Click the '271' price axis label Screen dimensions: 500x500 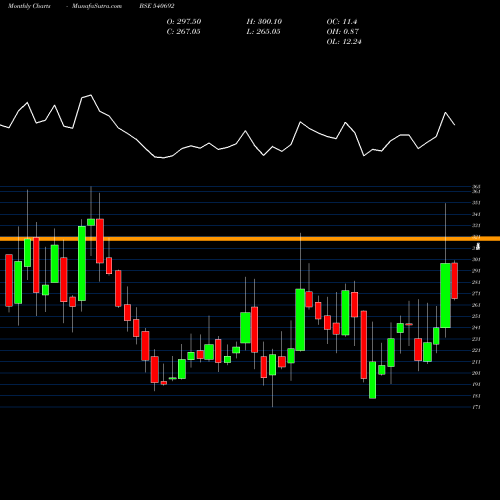coord(476,294)
